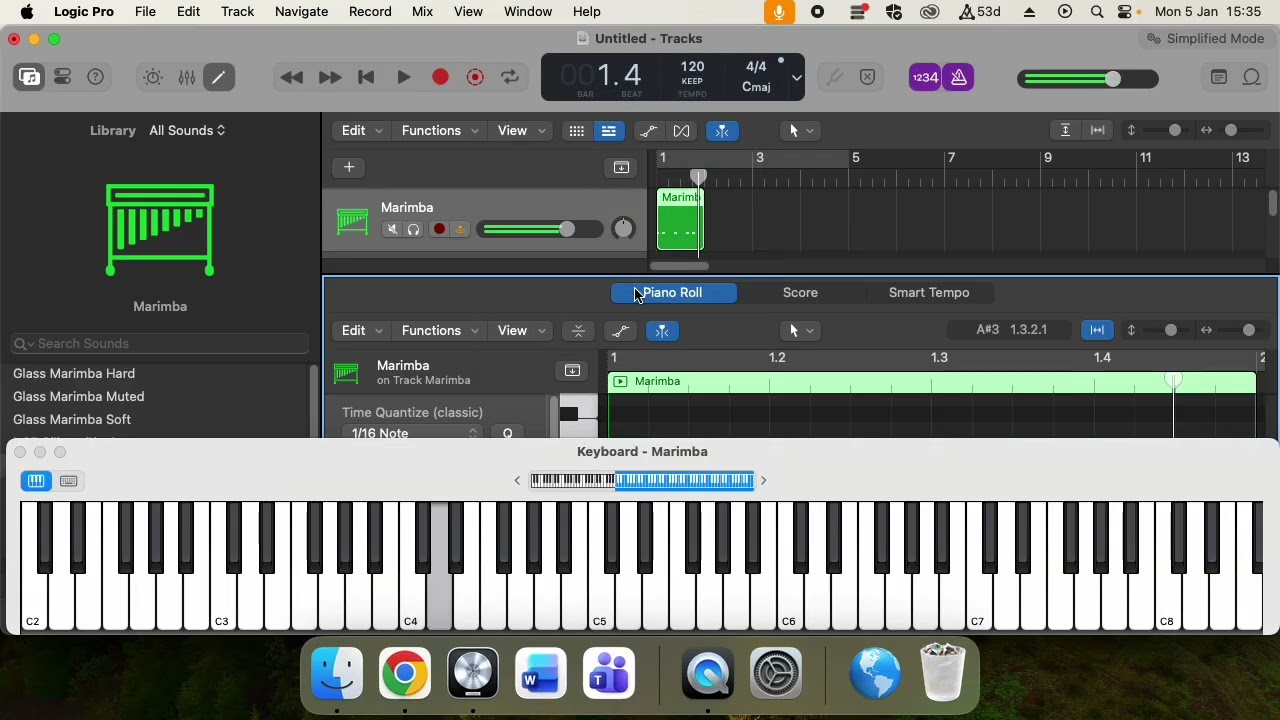Expand the LCD display mode chevron
The width and height of the screenshot is (1280, 720).
click(x=796, y=77)
